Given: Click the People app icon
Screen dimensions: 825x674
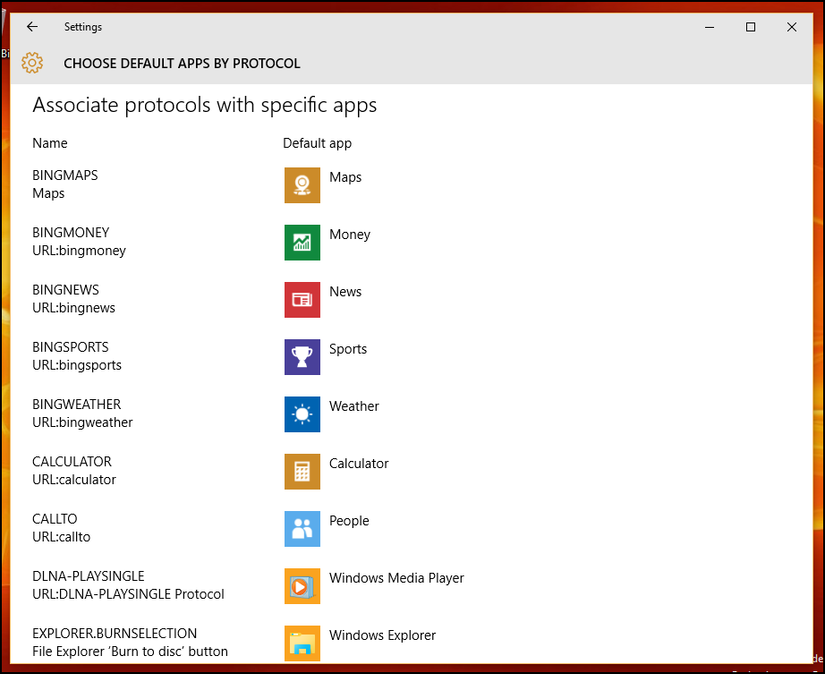Looking at the screenshot, I should (x=302, y=528).
